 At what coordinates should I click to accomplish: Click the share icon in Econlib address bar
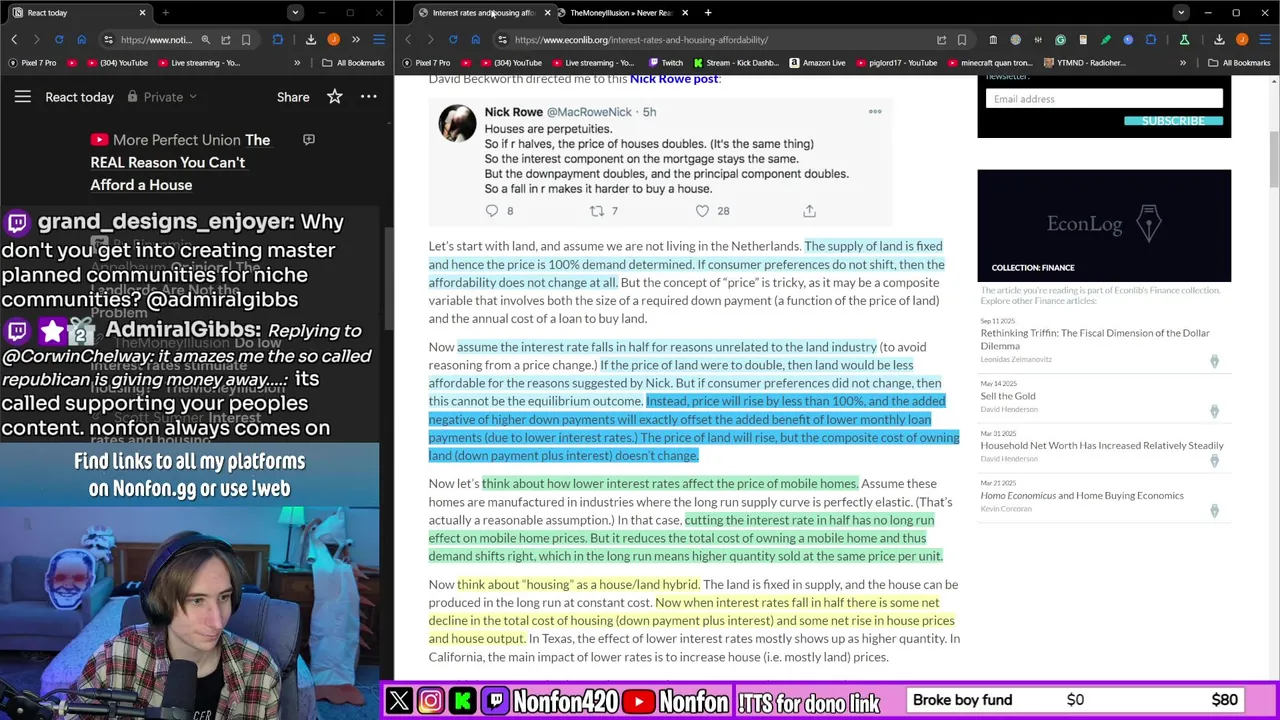[941, 40]
